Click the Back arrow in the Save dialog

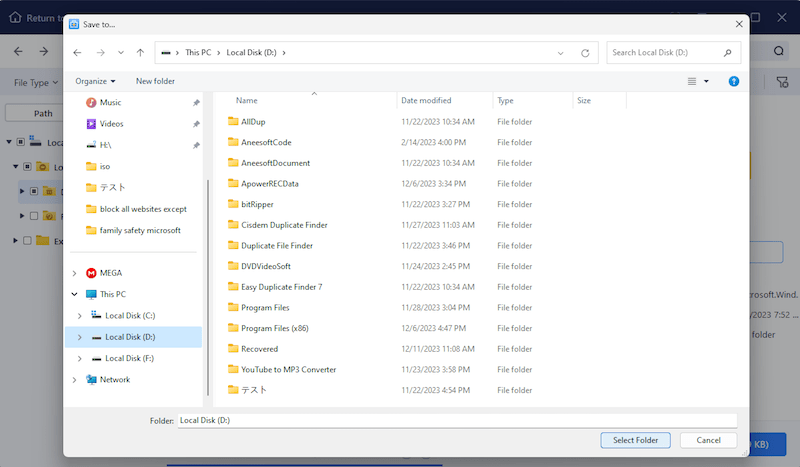pos(77,53)
